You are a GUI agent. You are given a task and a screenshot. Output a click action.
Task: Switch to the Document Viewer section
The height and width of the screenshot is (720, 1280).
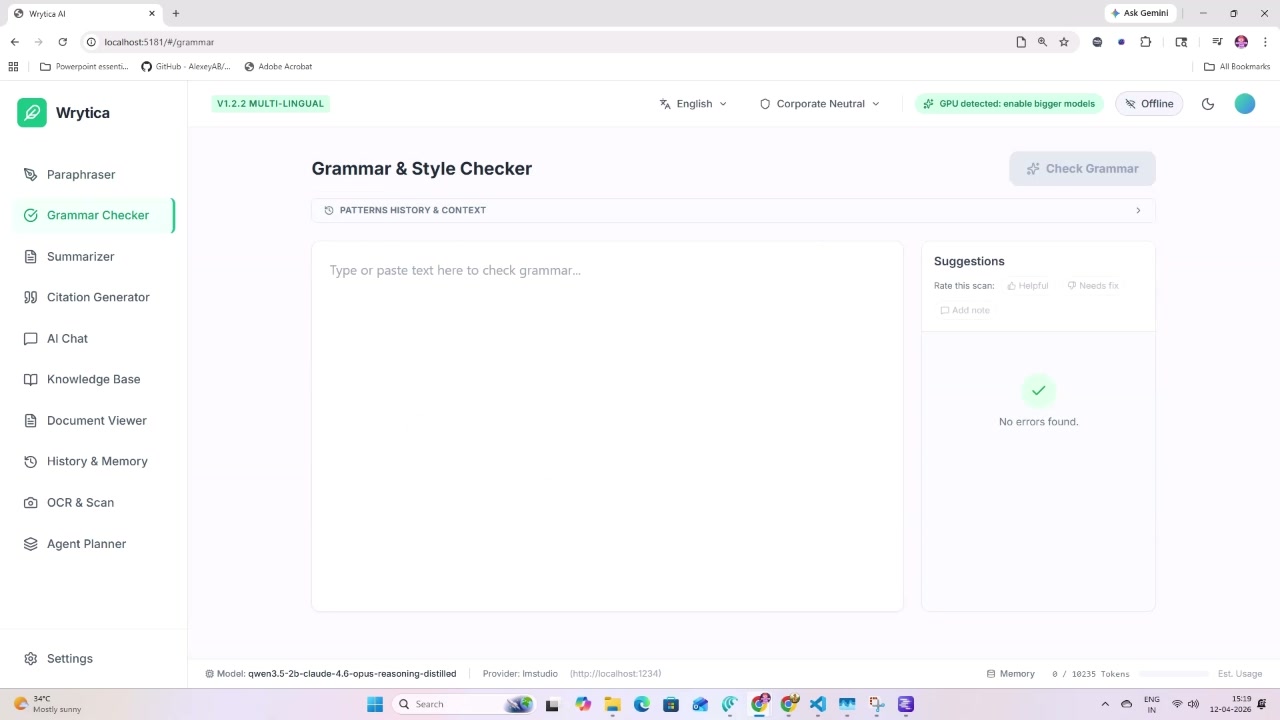coord(96,420)
